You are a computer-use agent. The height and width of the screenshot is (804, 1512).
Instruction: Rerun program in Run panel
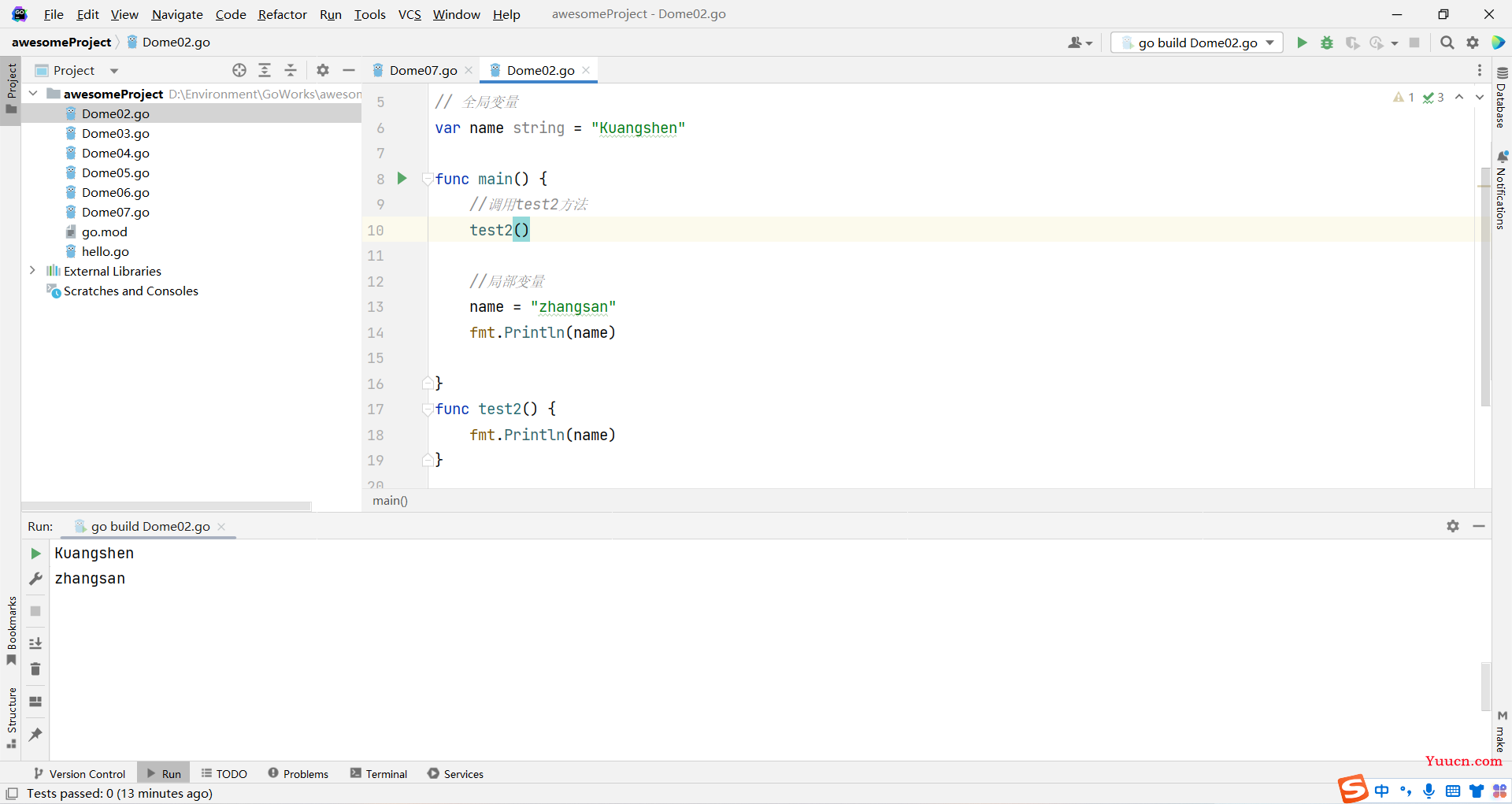(x=35, y=554)
